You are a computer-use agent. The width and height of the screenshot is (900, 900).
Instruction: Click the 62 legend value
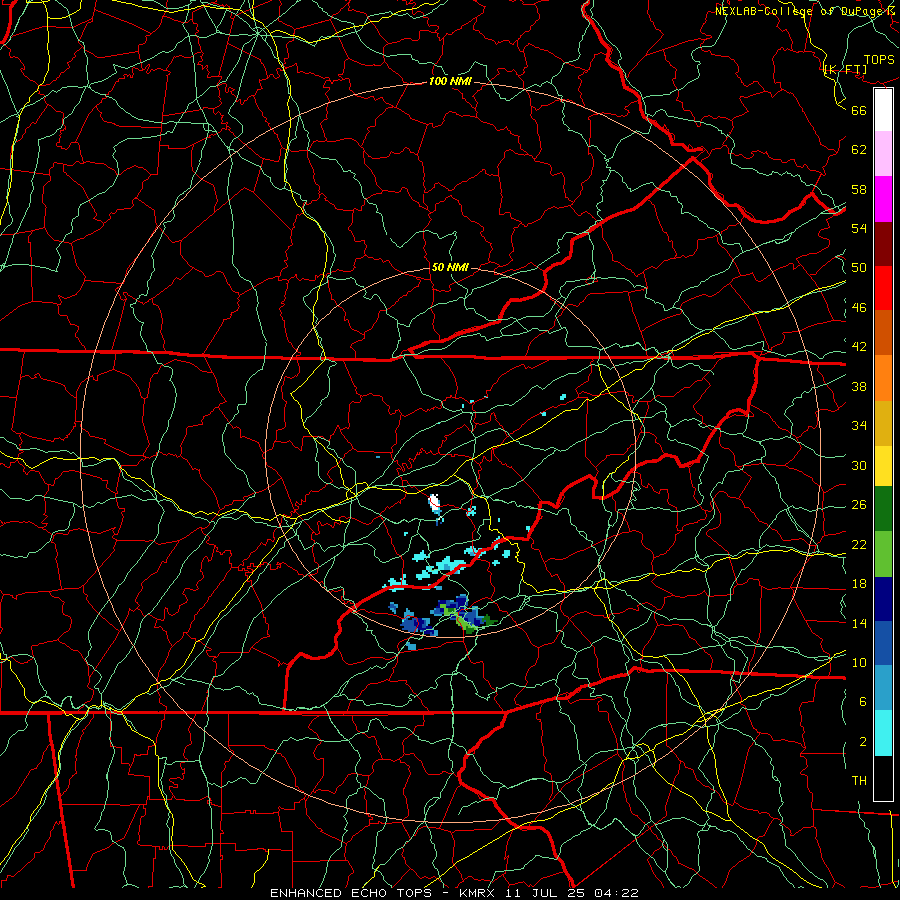[x=859, y=150]
